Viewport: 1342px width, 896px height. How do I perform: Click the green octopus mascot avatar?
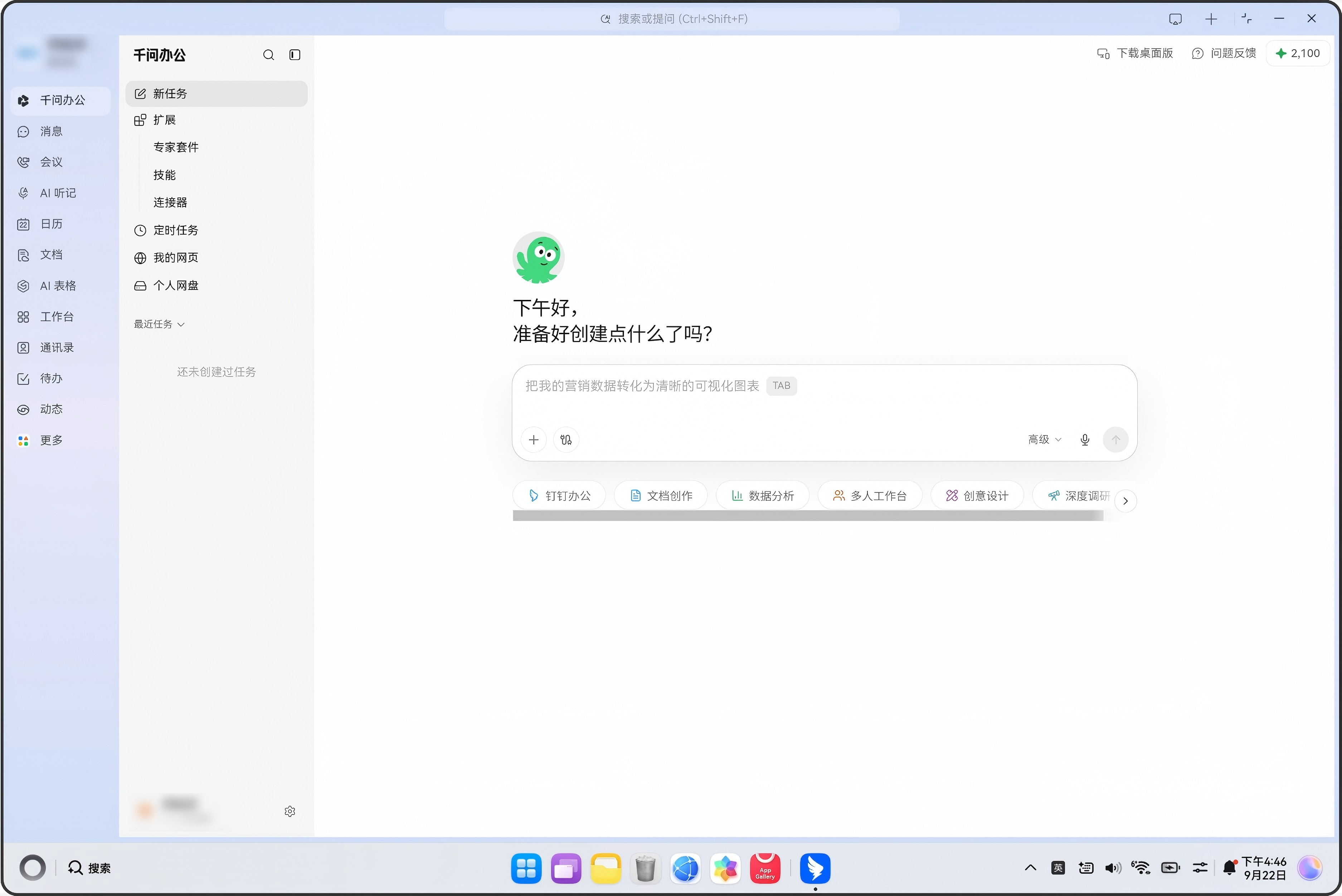538,258
